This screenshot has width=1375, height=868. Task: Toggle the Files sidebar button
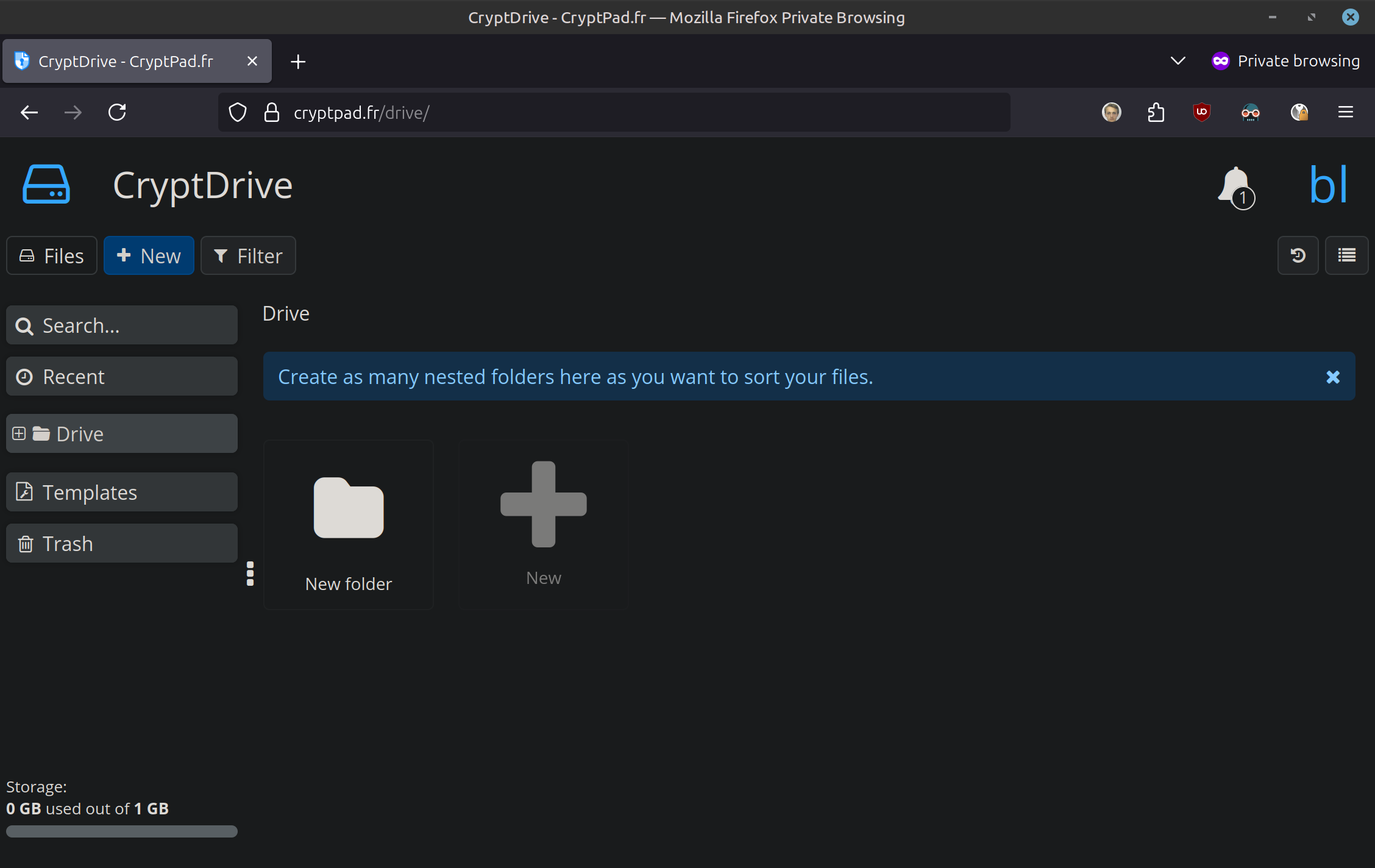coord(52,255)
